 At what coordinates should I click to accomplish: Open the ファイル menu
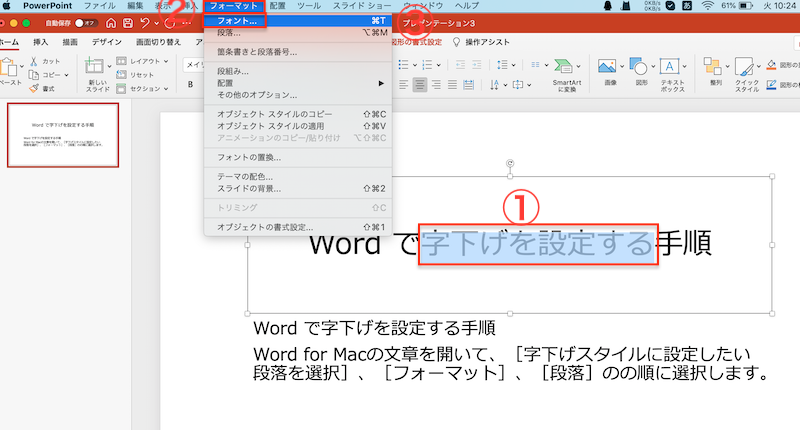pos(99,6)
